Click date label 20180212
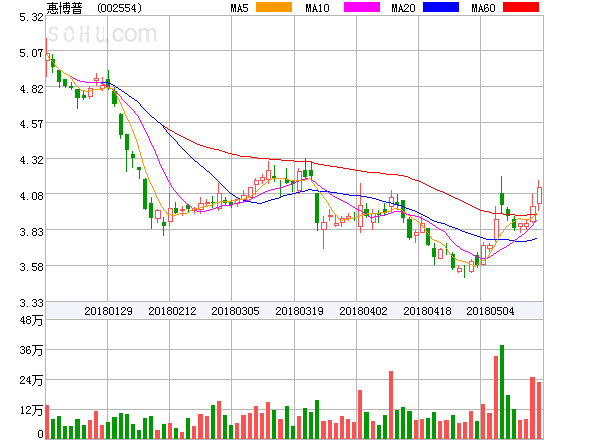 click(x=172, y=311)
